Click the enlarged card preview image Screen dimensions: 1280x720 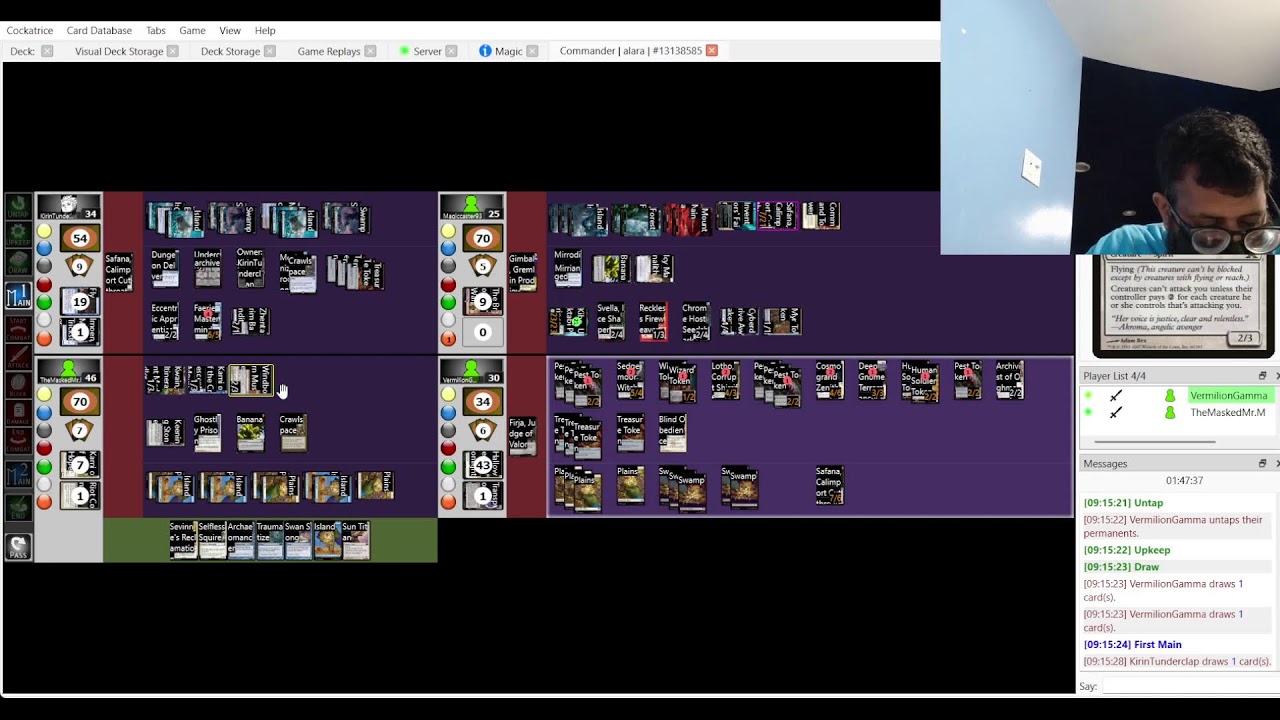(1184, 306)
